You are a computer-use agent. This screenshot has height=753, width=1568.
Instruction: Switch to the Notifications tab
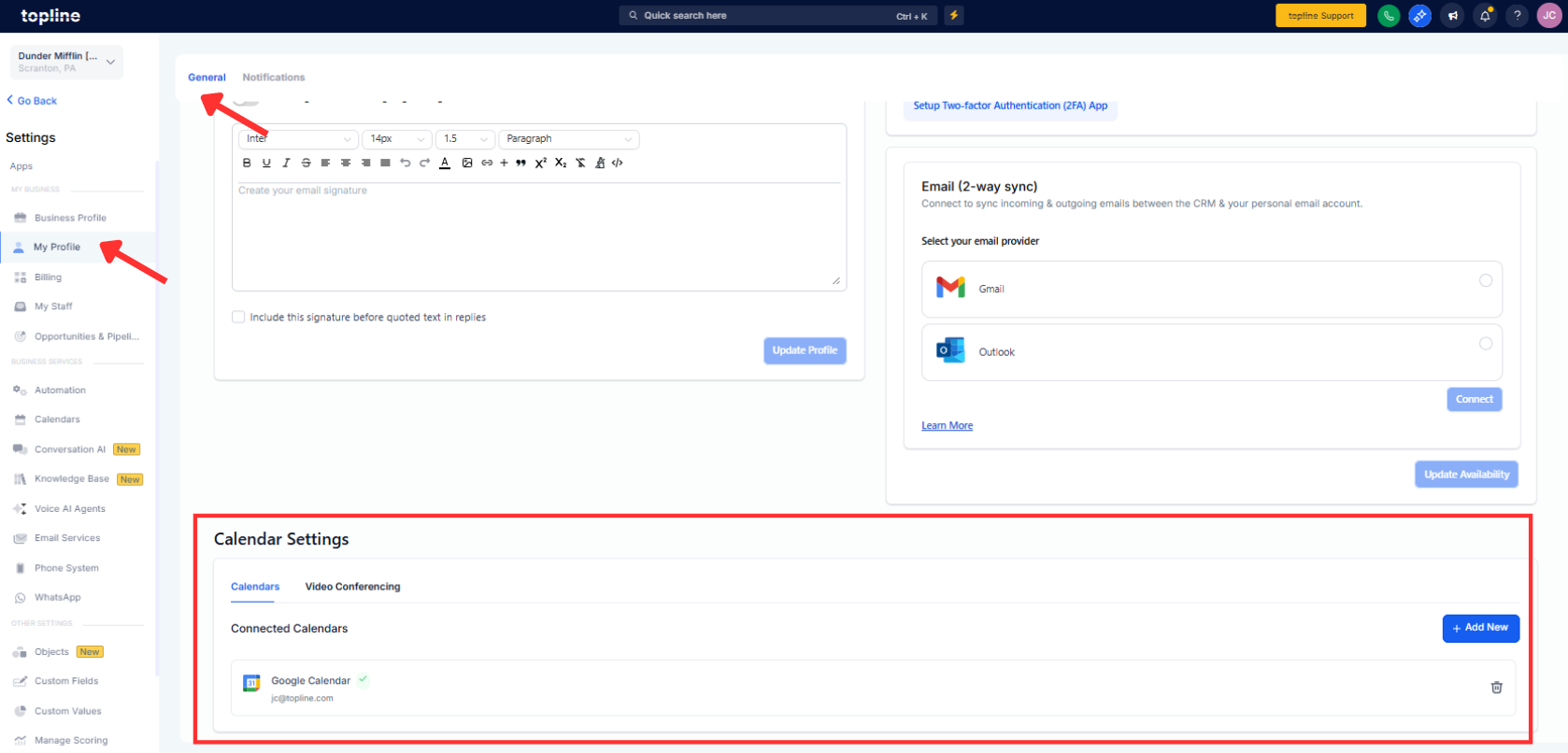274,78
